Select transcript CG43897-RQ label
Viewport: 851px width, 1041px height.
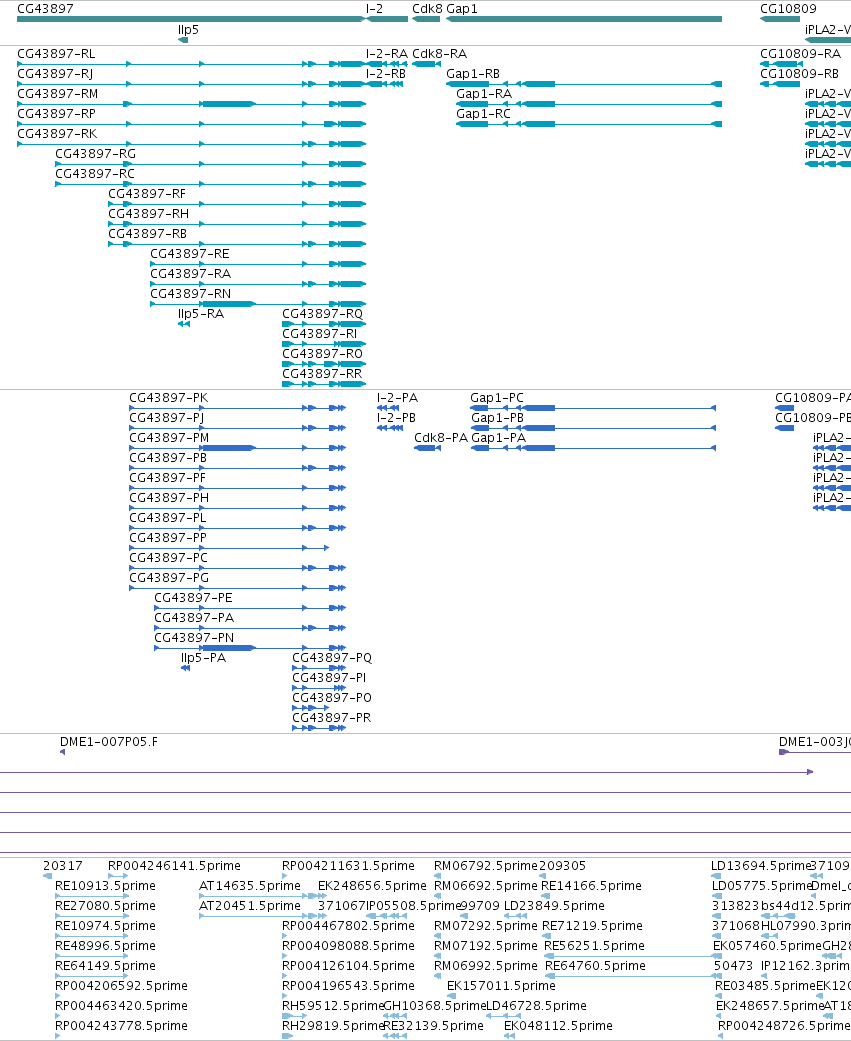[323, 313]
